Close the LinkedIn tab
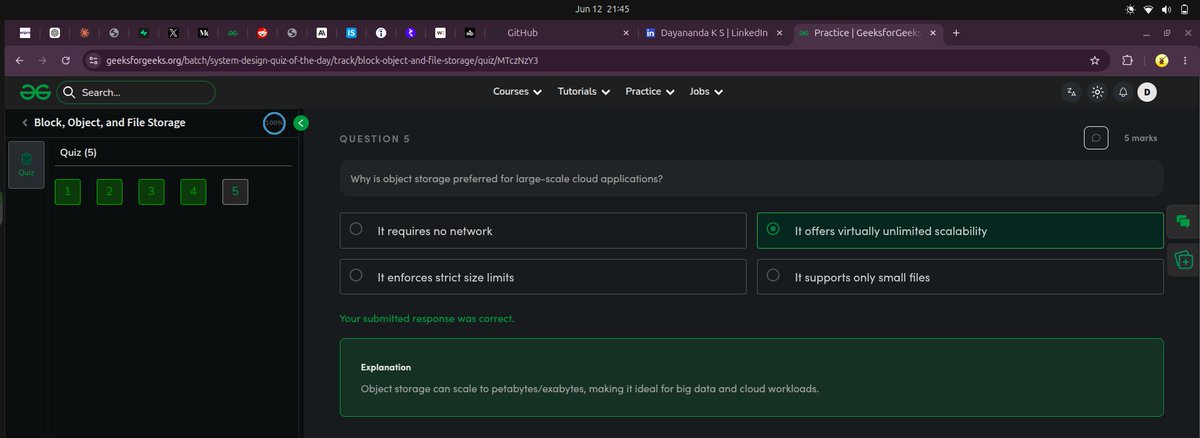 (779, 32)
